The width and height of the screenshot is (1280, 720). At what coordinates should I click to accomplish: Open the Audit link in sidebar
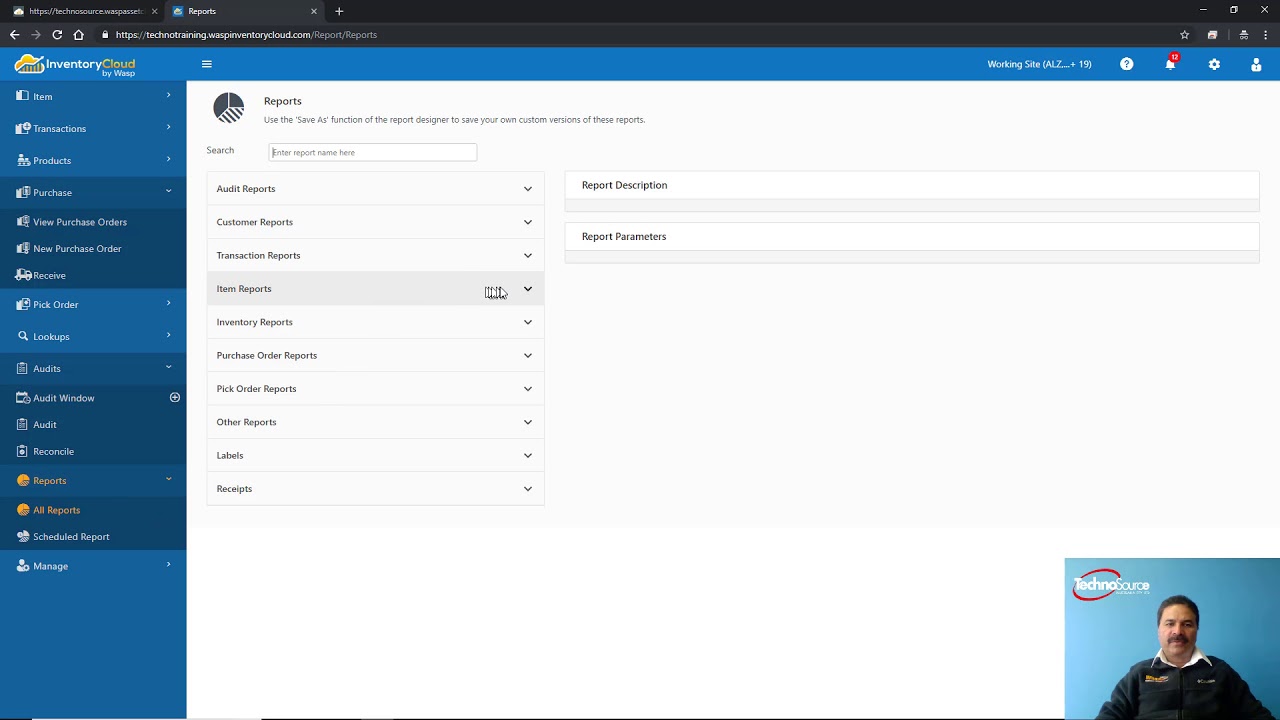click(x=45, y=425)
